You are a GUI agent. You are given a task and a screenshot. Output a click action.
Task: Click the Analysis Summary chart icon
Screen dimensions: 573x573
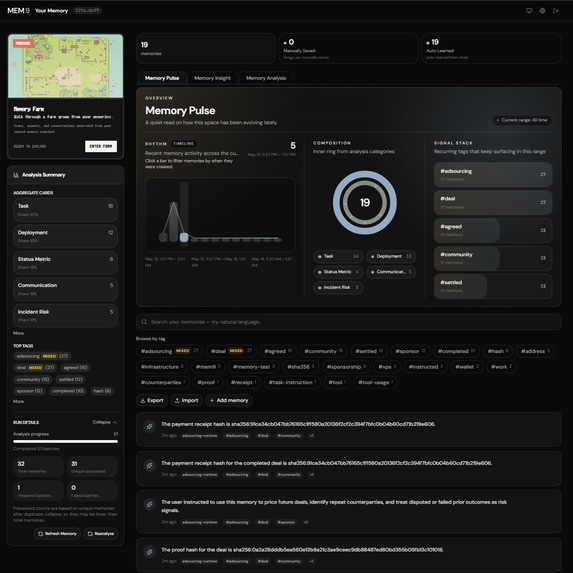[x=16, y=175]
